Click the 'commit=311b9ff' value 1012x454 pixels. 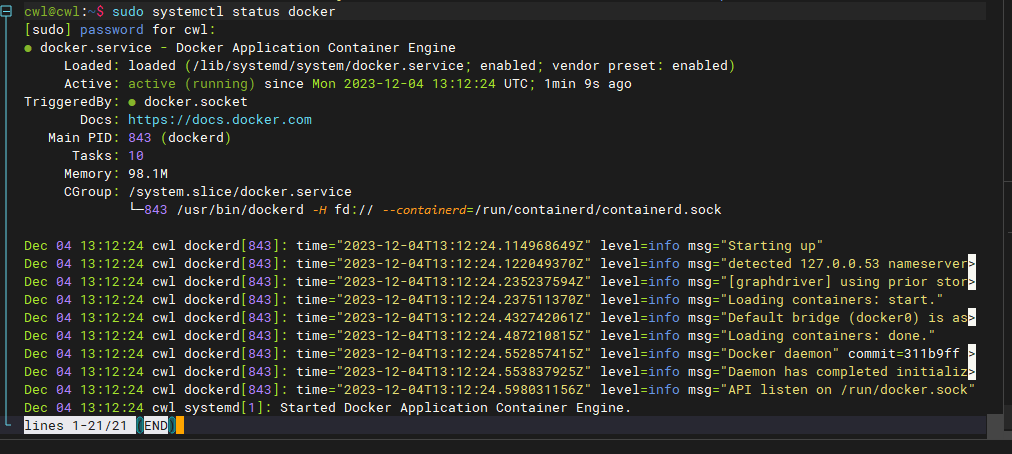pos(904,354)
